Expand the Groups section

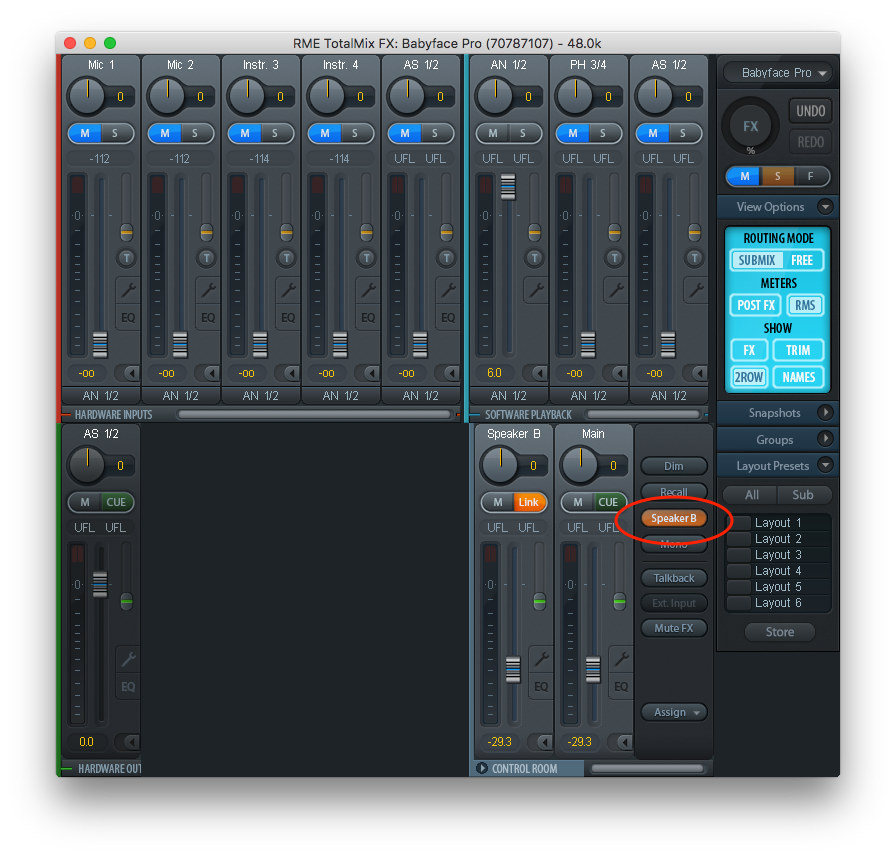(825, 439)
